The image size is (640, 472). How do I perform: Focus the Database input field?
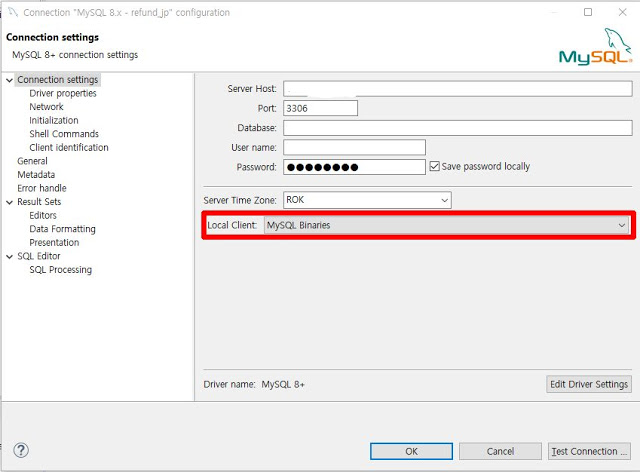point(458,128)
